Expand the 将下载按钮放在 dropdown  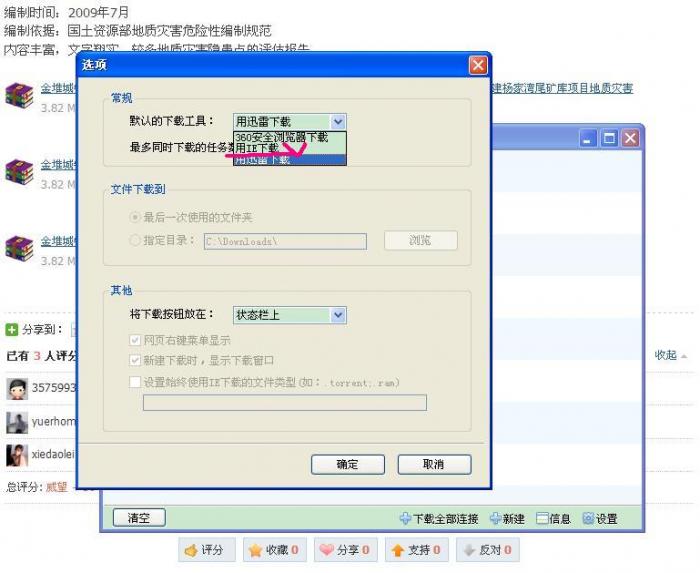[x=338, y=315]
